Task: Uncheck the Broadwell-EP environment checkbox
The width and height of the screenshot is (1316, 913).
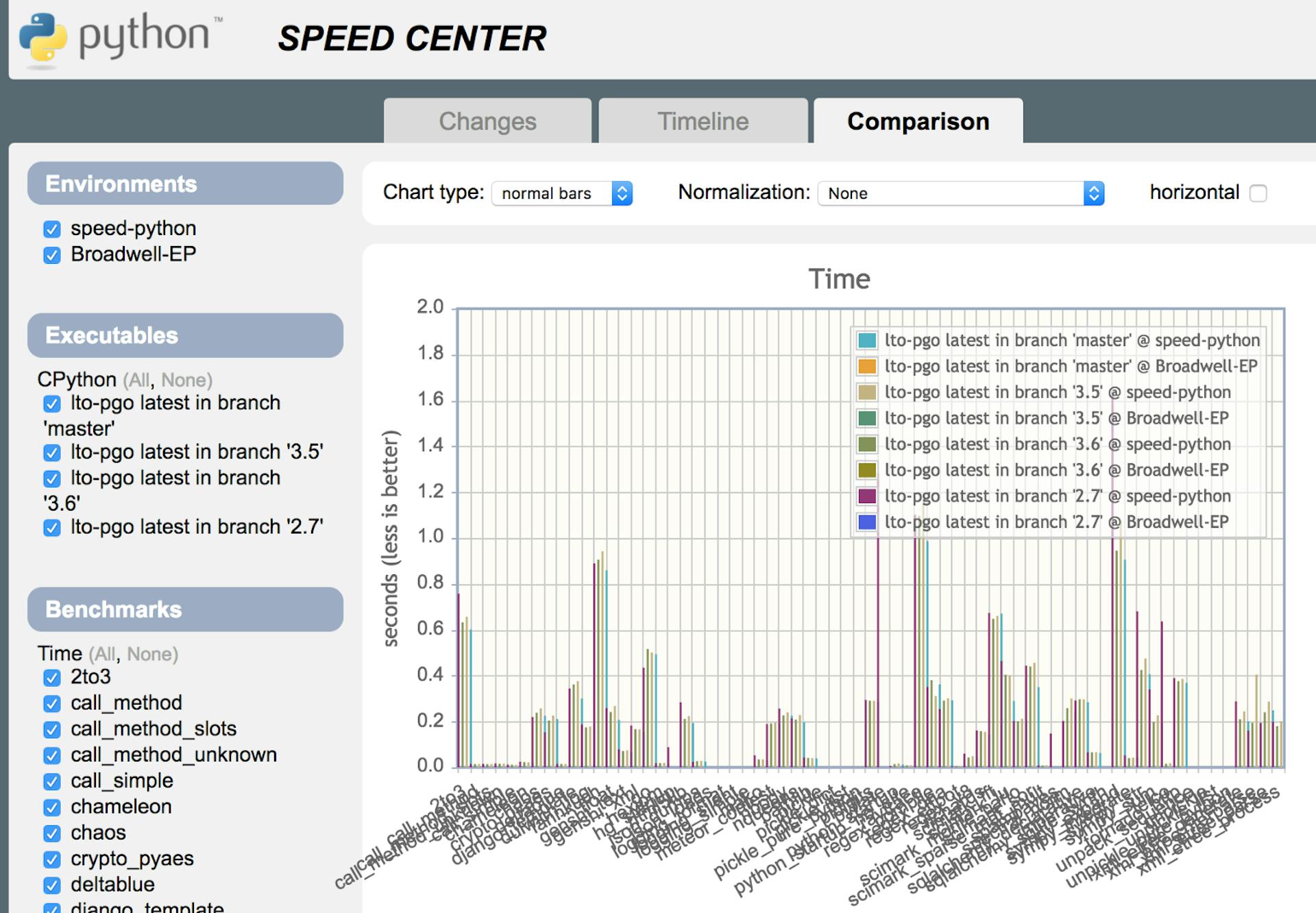Action: (52, 255)
